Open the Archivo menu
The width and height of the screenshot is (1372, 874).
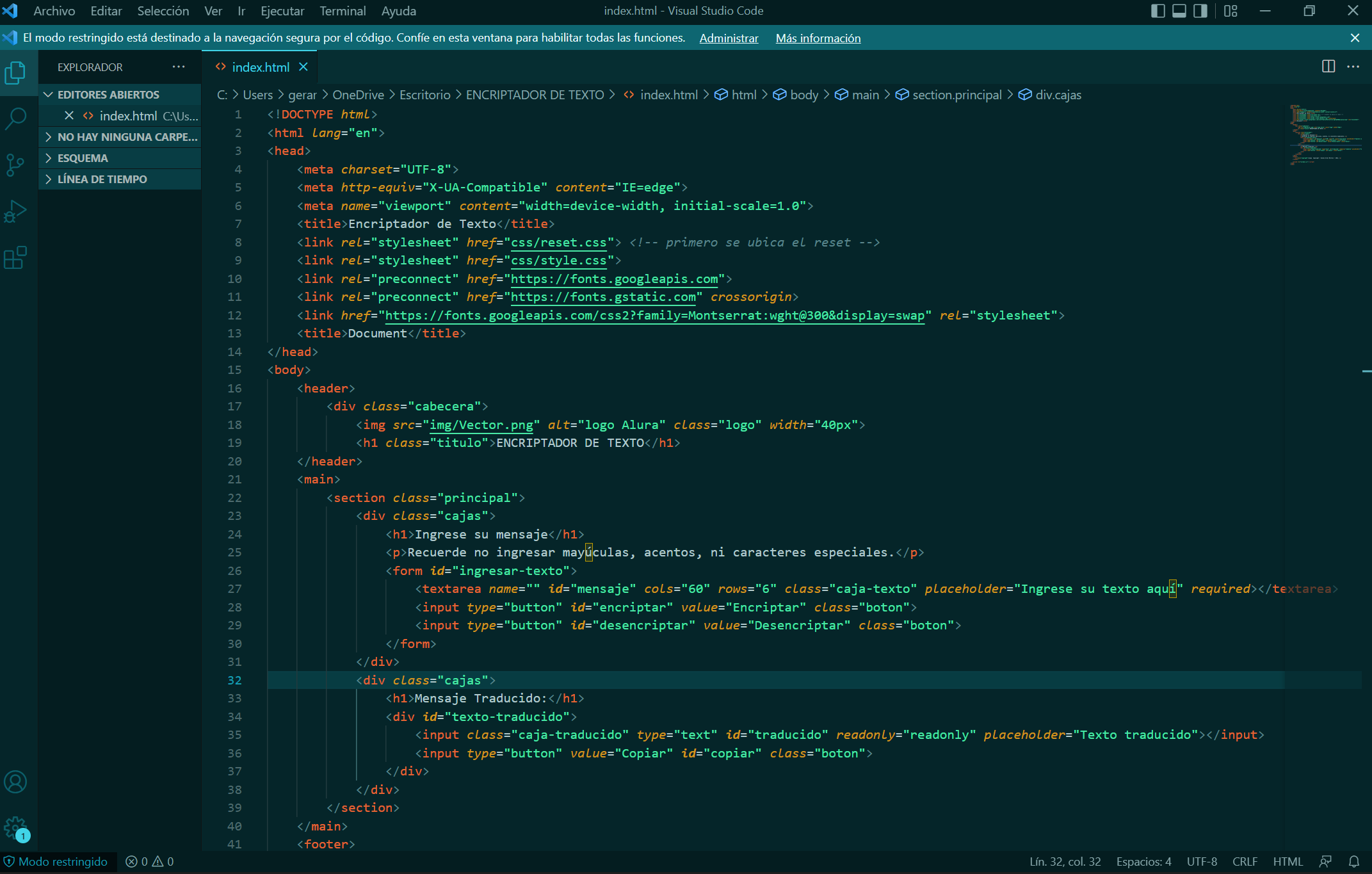[x=54, y=11]
